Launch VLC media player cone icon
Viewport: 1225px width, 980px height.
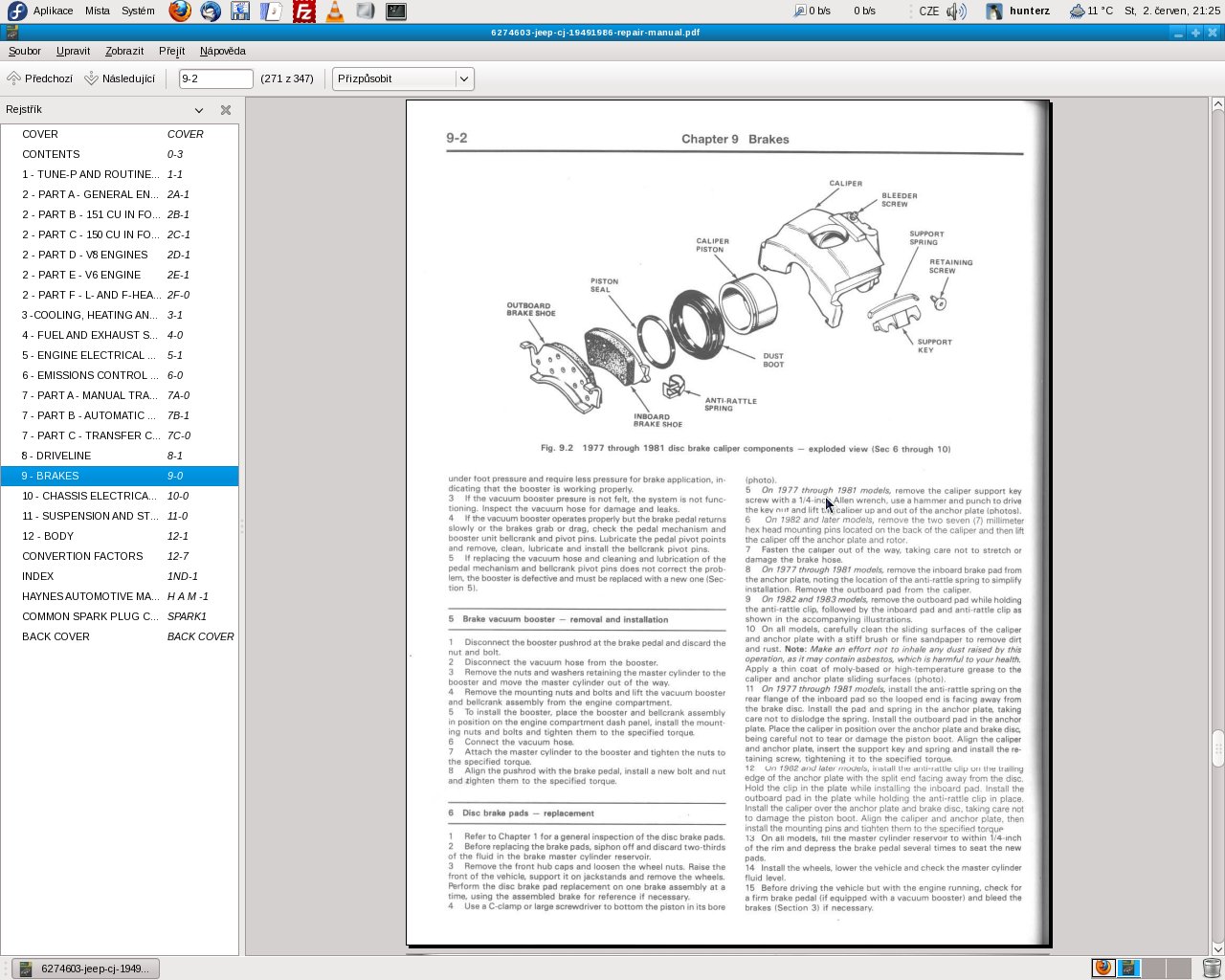(x=334, y=11)
